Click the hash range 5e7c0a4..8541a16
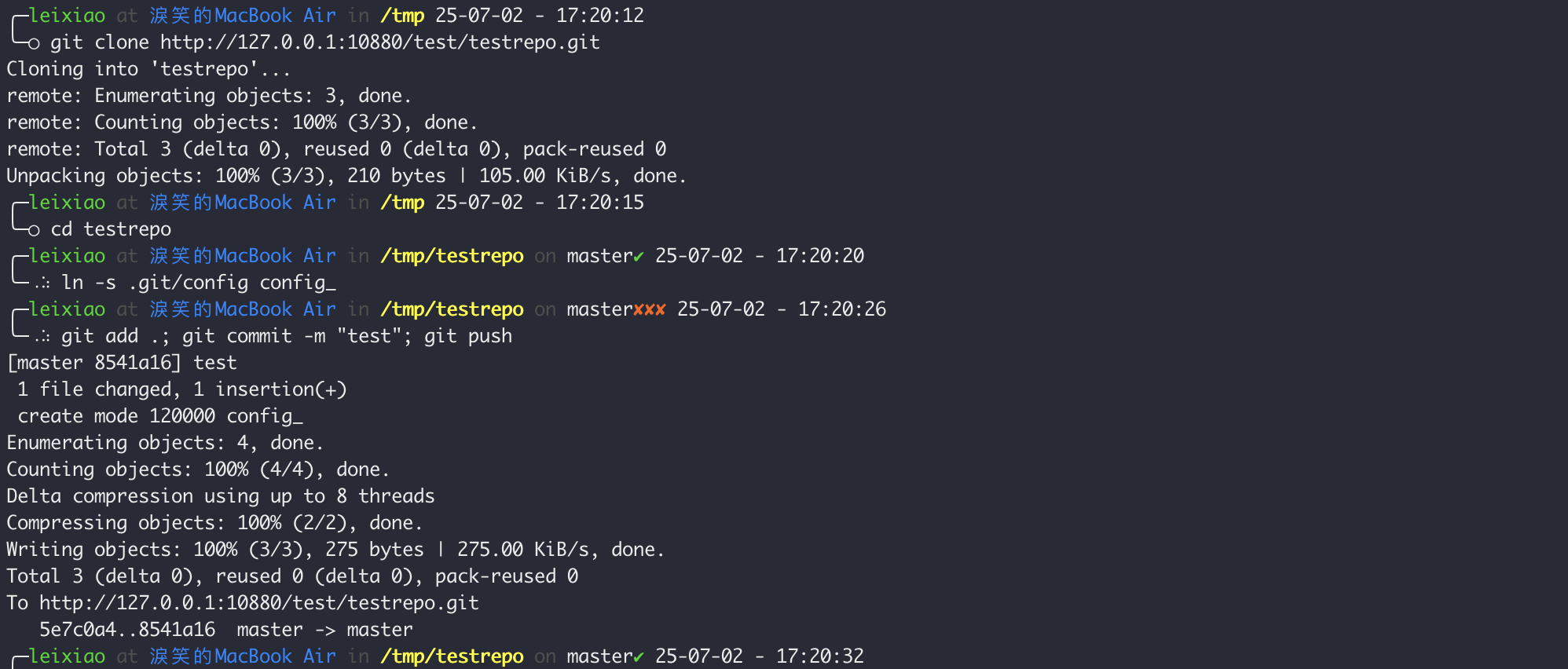Screen dimensions: 1568x669 point(127,630)
